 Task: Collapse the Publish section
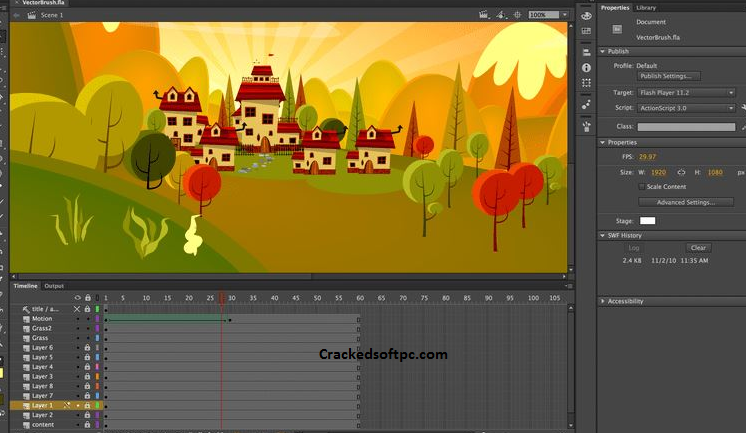click(x=602, y=51)
